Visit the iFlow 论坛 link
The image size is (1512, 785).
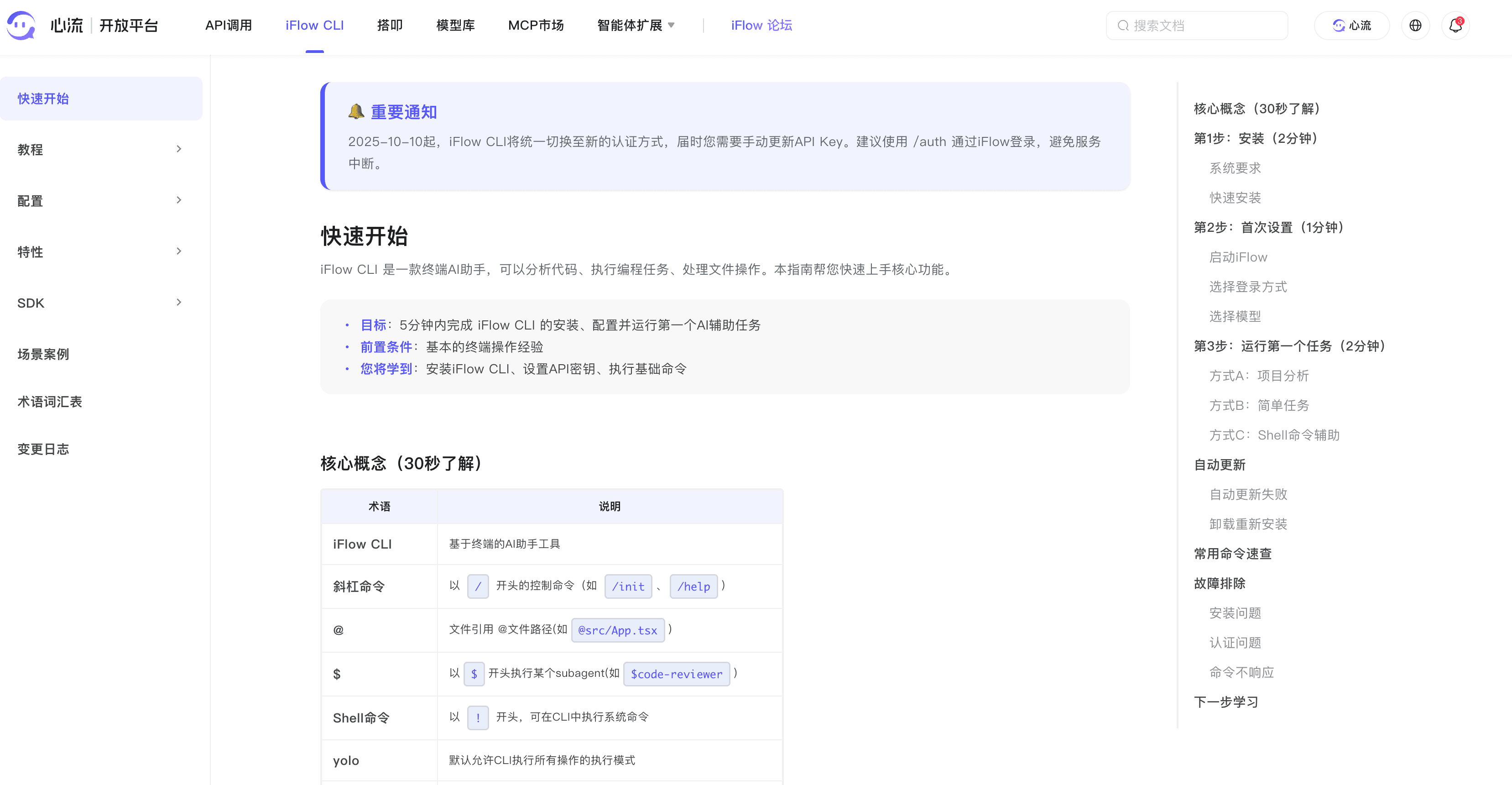[x=761, y=25]
